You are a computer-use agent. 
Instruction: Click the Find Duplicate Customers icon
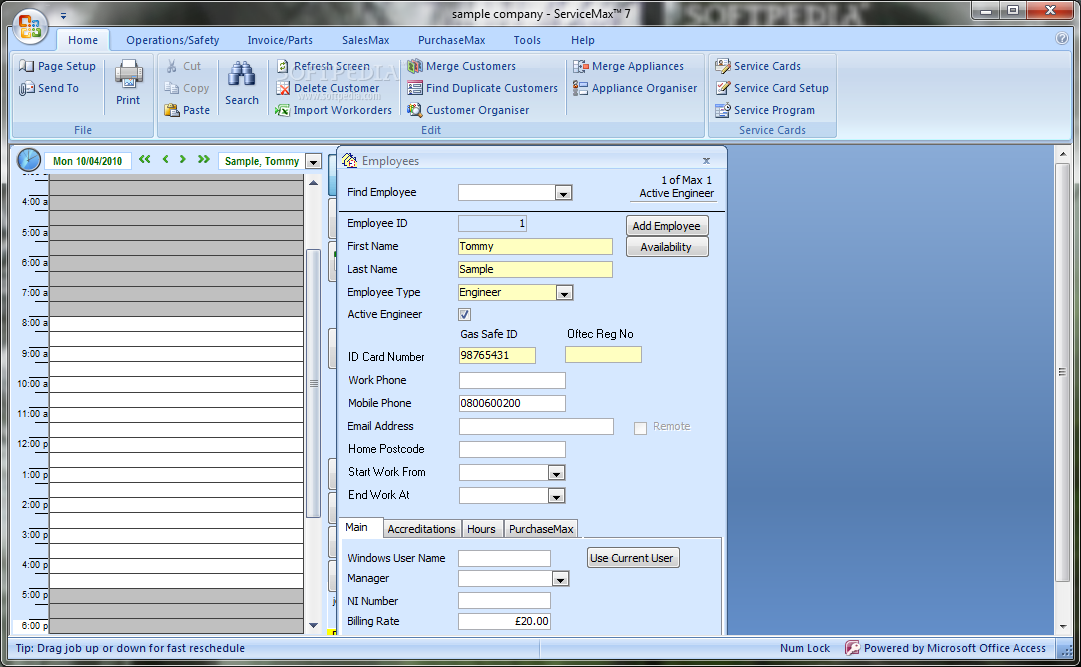[414, 88]
